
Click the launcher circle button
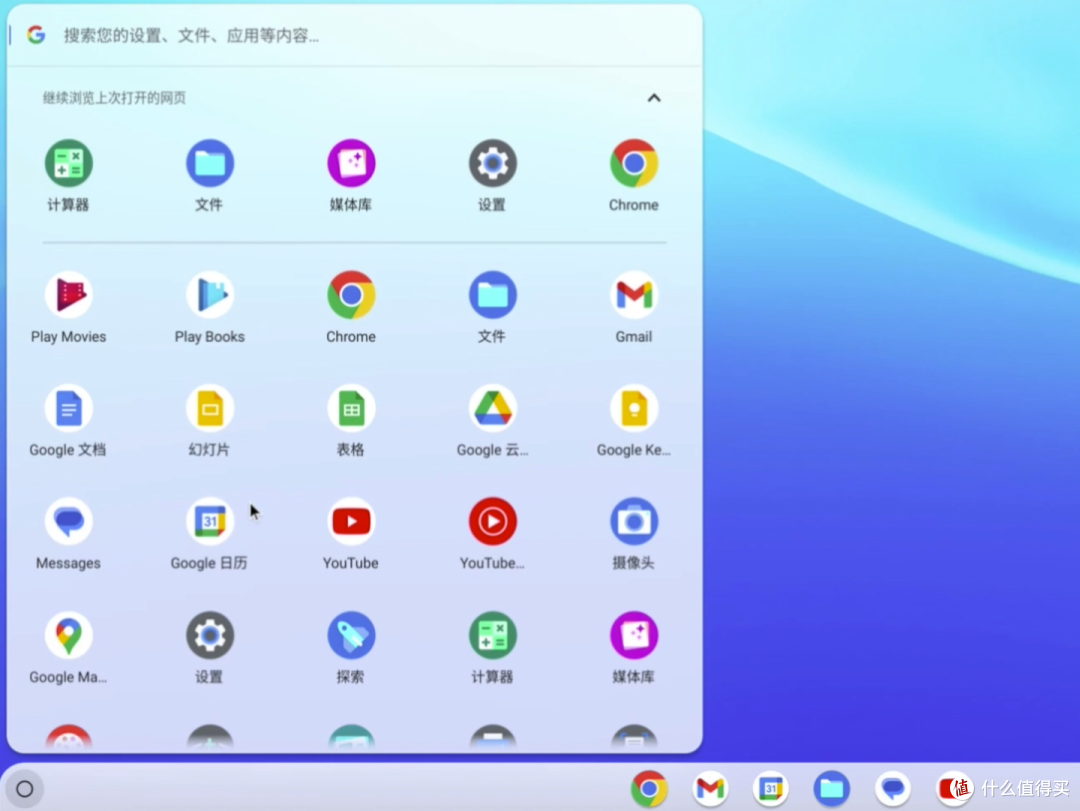click(25, 788)
